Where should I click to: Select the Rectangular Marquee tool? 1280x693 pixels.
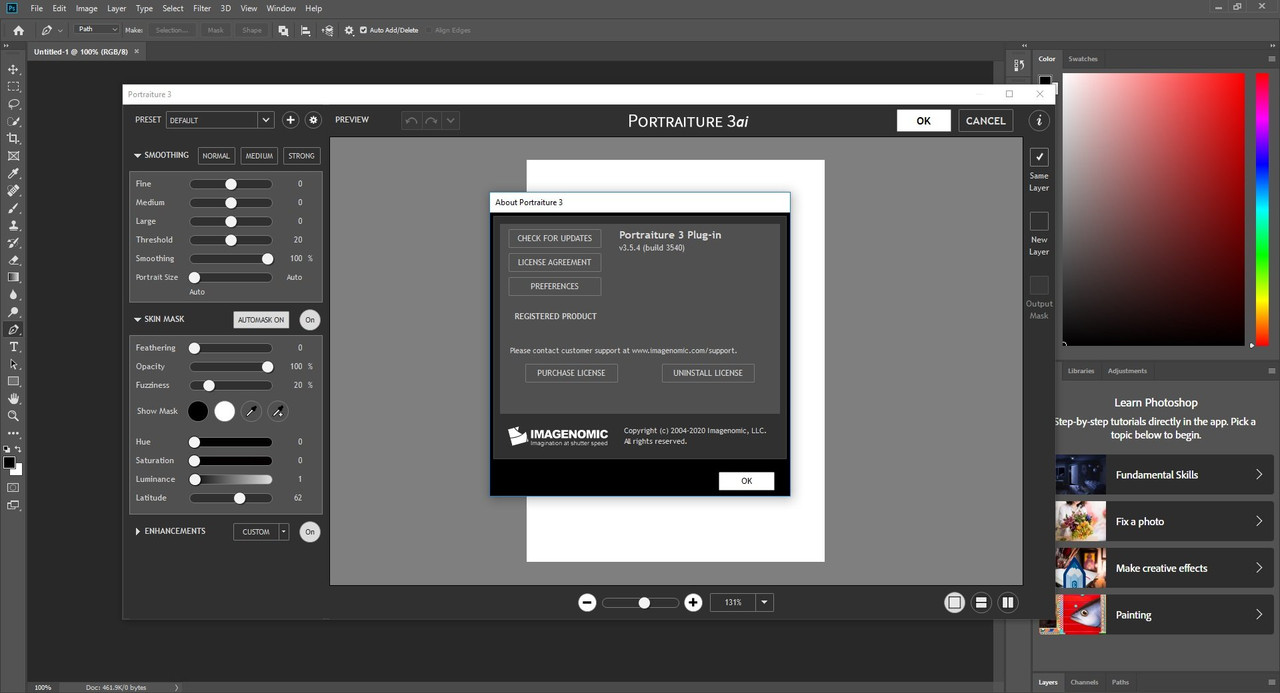(x=13, y=87)
